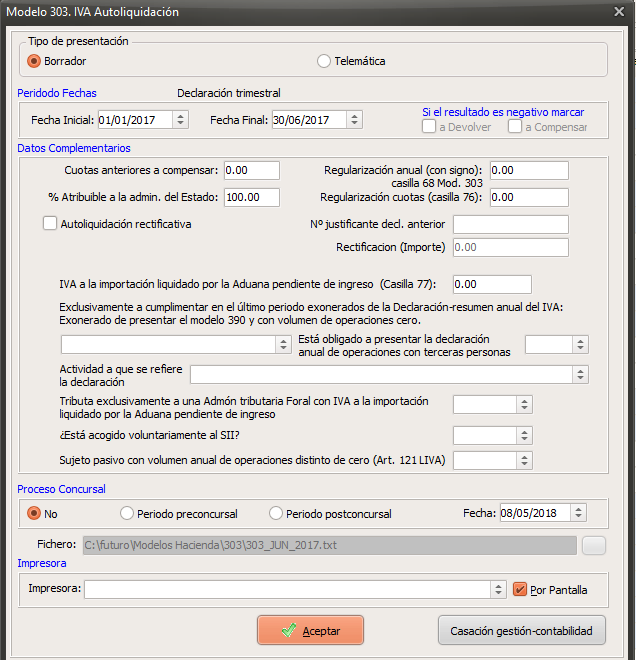Close the Modelo 303 dialog window
The width and height of the screenshot is (636, 660).
click(x=619, y=11)
